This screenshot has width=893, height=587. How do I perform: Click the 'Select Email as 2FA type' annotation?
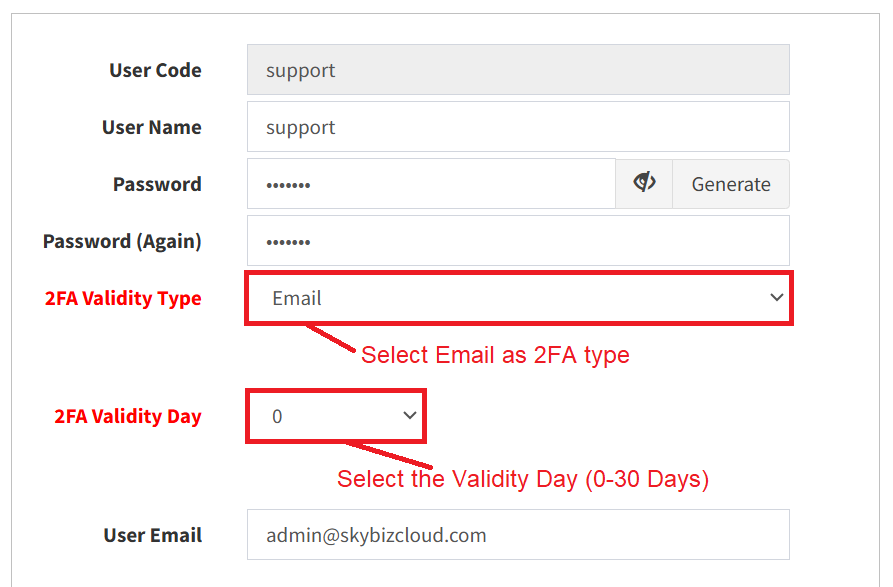coord(495,355)
